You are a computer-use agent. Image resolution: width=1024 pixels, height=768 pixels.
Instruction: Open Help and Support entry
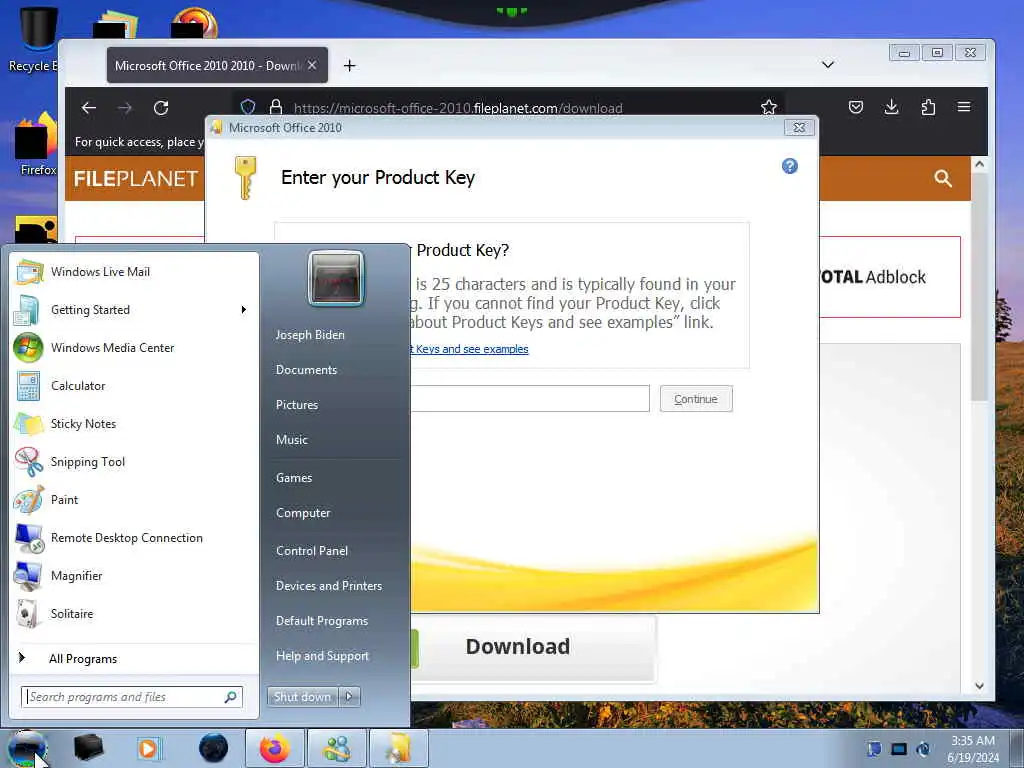point(323,656)
